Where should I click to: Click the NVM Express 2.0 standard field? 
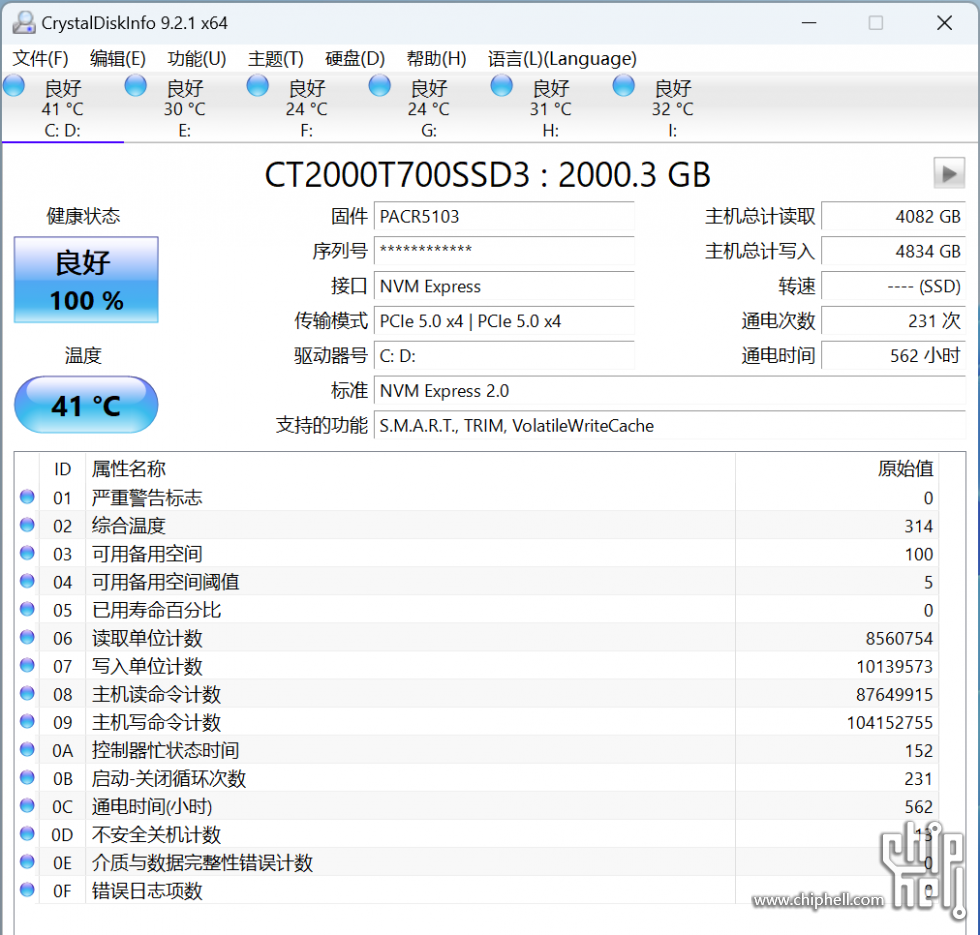670,391
